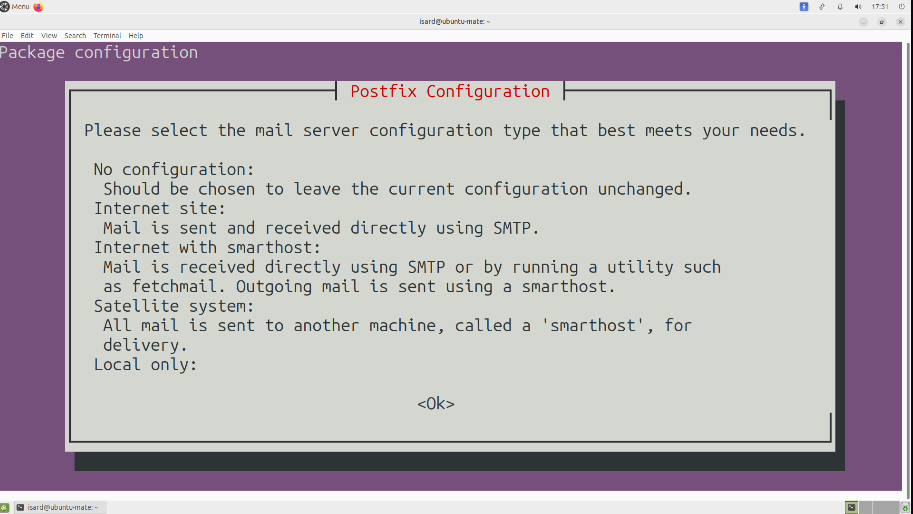Viewport: 913px width, 514px height.
Task: Minimize the terminal window
Action: click(864, 22)
